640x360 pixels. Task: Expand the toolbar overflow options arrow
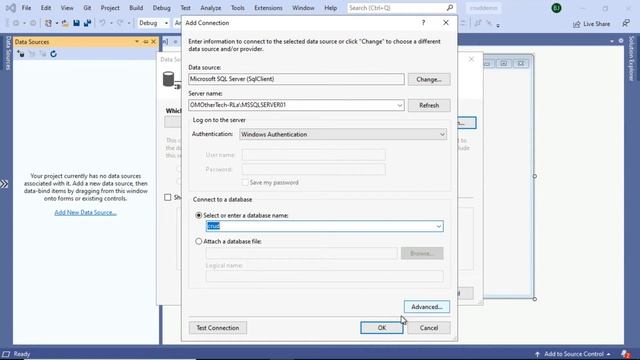point(498,25)
